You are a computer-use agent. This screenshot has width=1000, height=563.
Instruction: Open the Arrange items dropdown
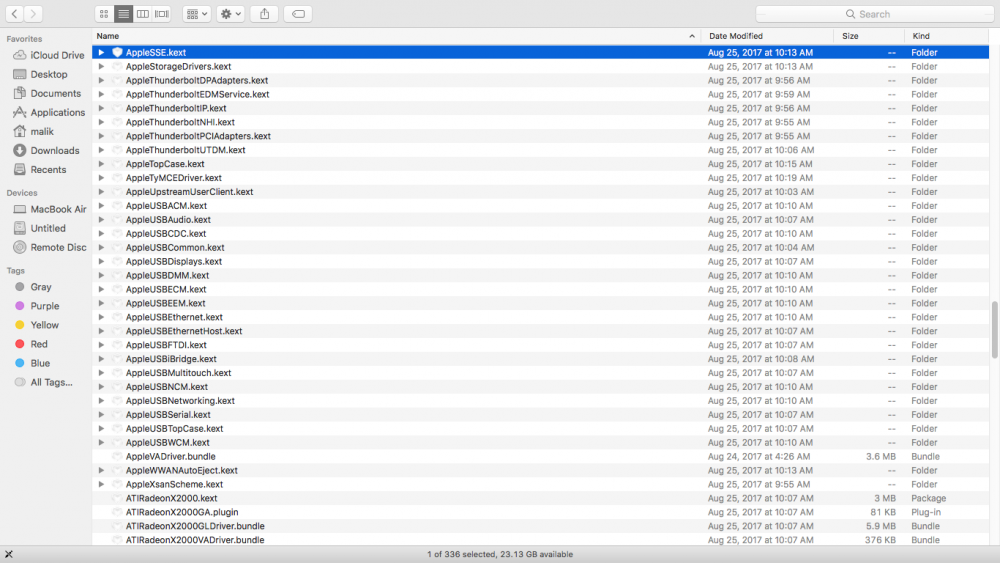pyautogui.click(x=196, y=14)
